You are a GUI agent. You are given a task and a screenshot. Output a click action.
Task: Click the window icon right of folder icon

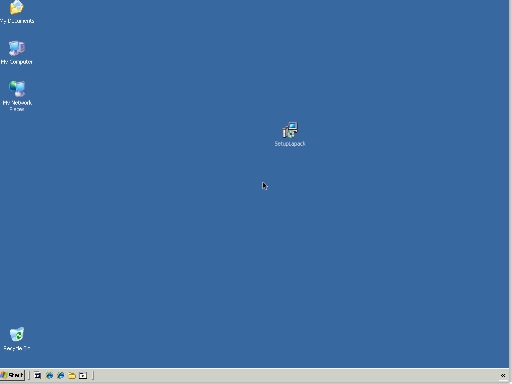(x=83, y=376)
